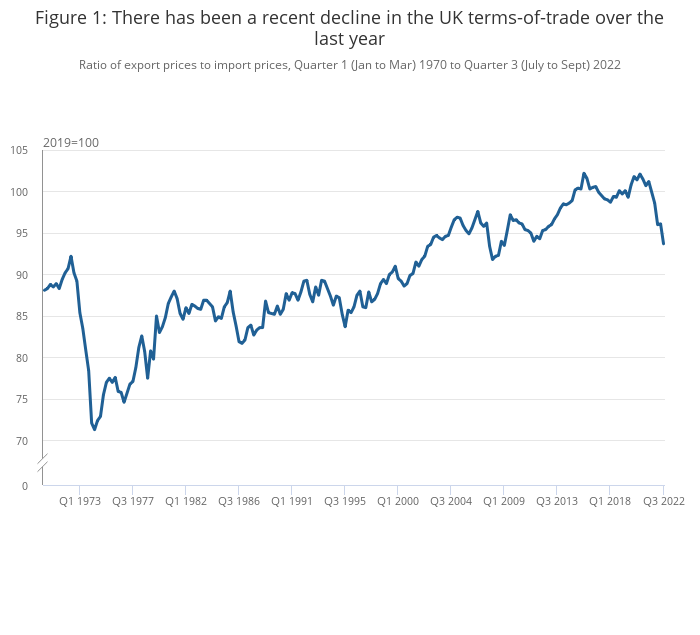Click the y-axis break symbol
The height and width of the screenshot is (635, 700).
coord(43,464)
